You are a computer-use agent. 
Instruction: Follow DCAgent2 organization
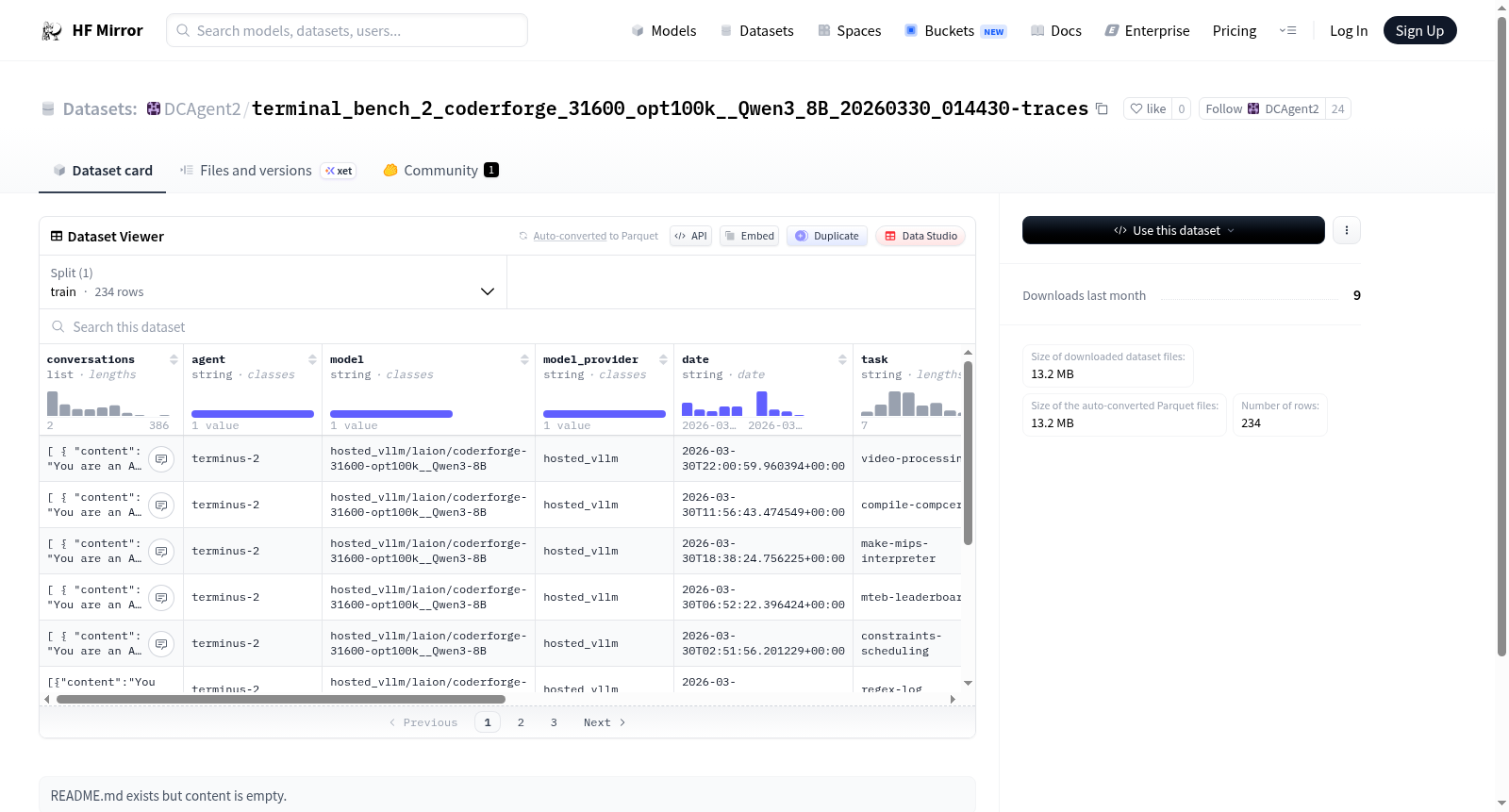1262,108
